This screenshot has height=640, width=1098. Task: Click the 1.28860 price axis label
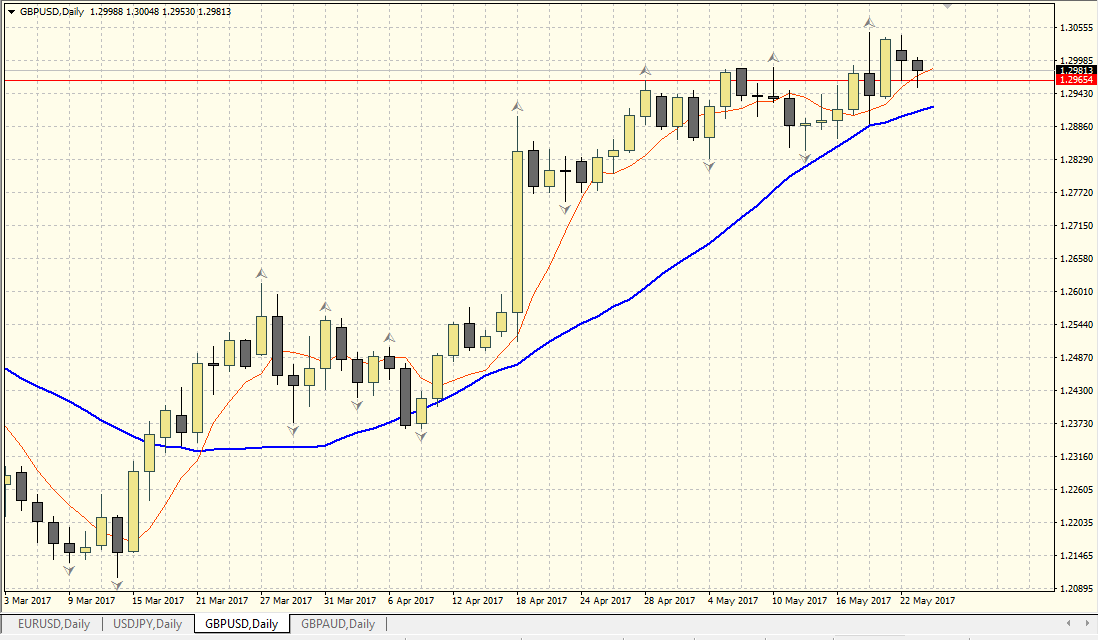1076,127
